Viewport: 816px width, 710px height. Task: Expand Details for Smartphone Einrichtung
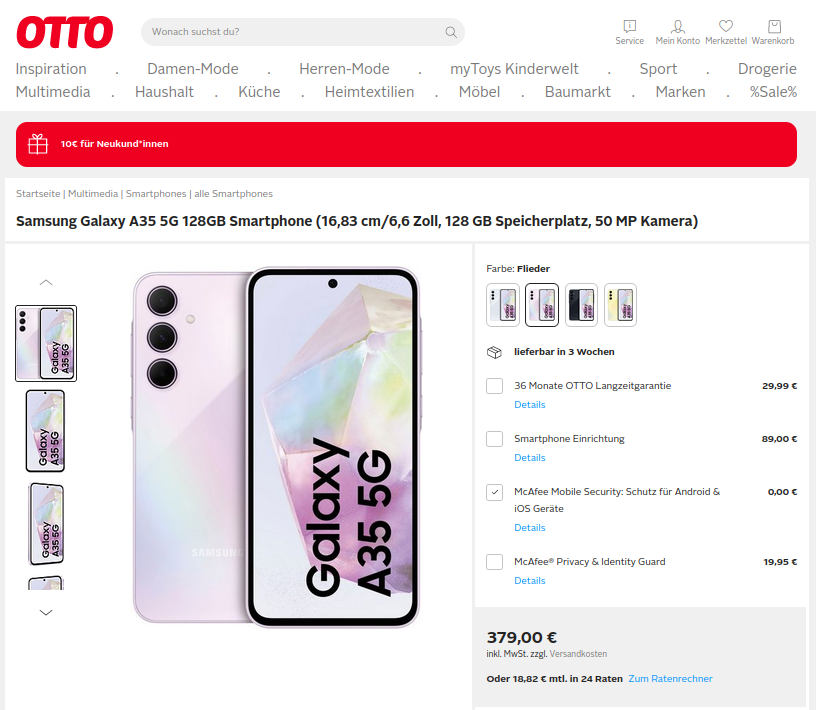pos(529,458)
